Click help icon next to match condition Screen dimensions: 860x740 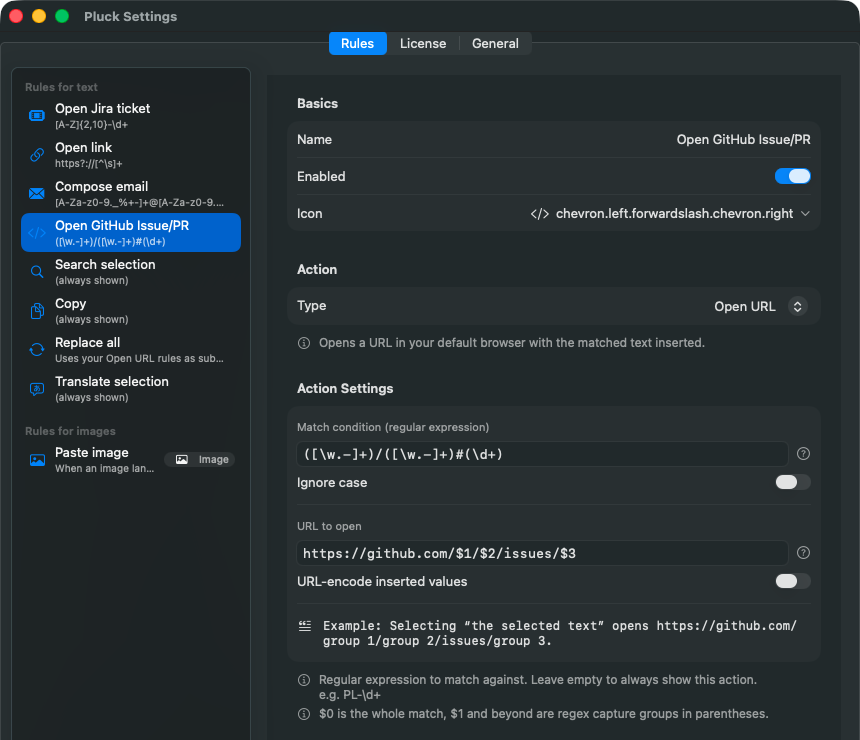click(803, 454)
